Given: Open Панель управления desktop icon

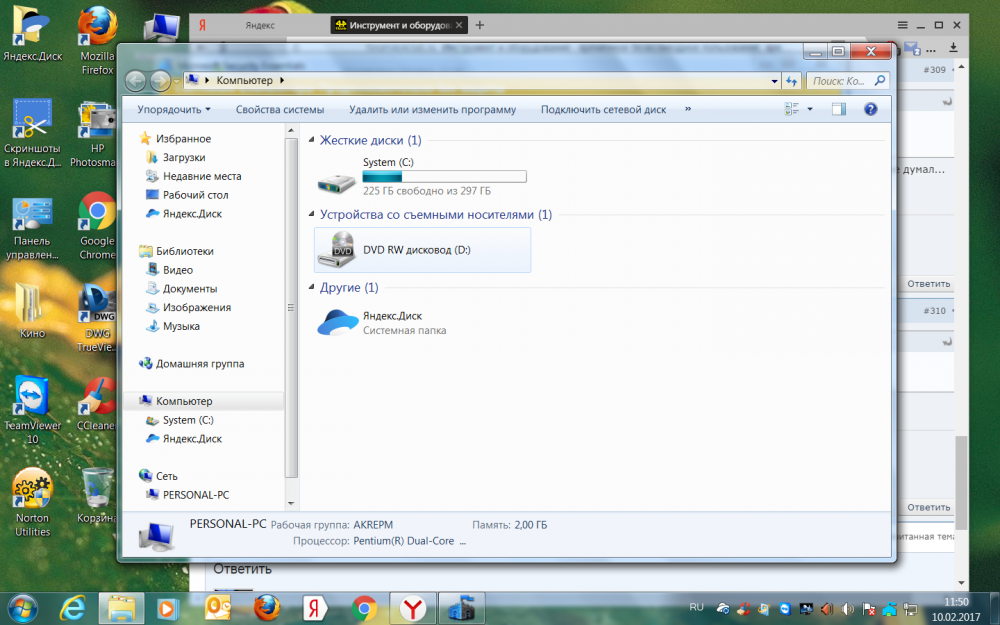Looking at the screenshot, I should click(x=32, y=228).
